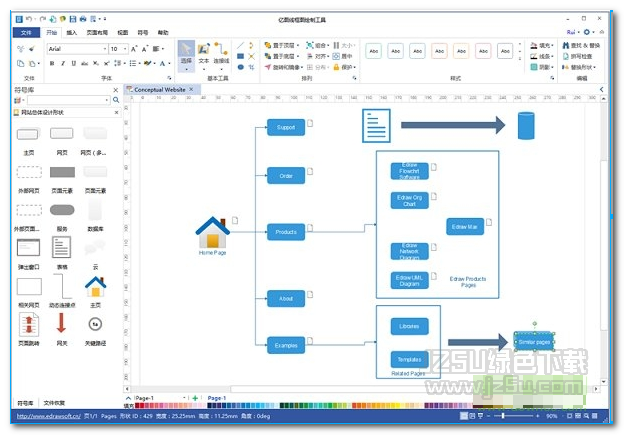Select the 表格 form shape in library

[62, 247]
